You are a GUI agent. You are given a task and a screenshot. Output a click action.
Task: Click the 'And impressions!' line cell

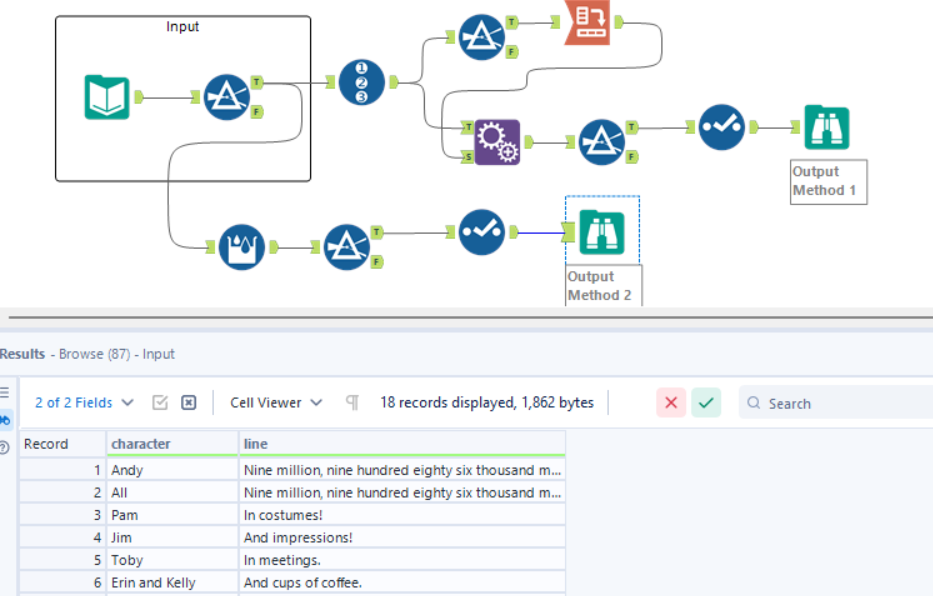tap(402, 538)
